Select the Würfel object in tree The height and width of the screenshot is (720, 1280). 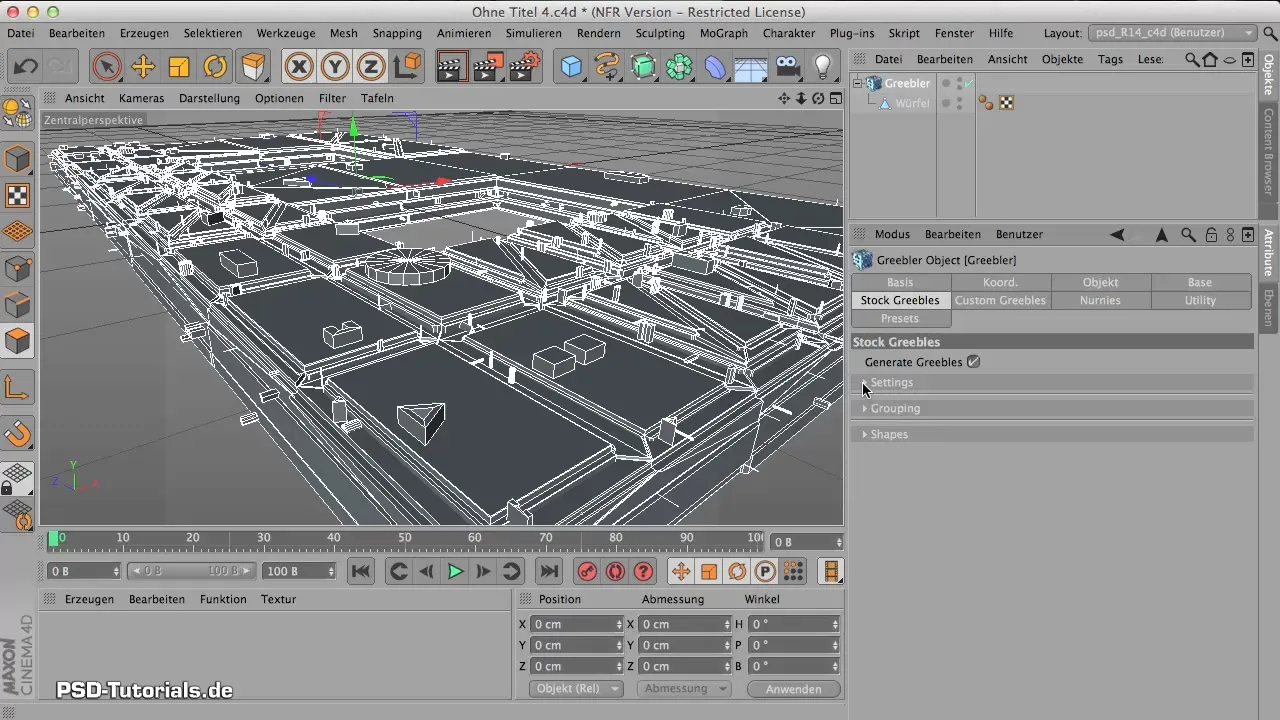(x=912, y=103)
